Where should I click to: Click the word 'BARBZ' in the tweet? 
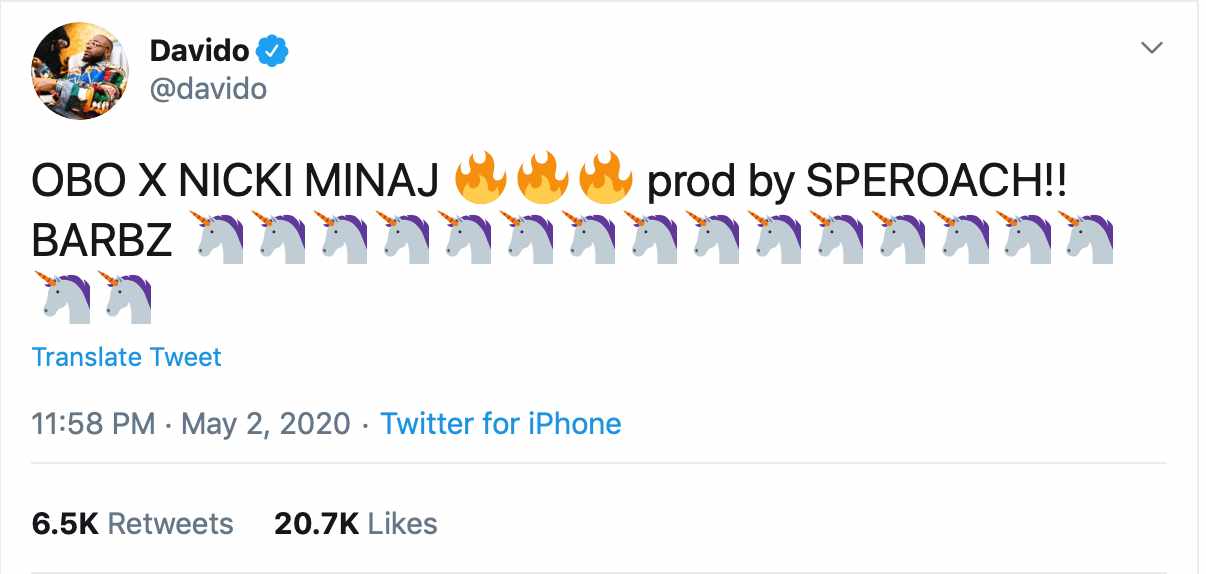click(x=102, y=241)
